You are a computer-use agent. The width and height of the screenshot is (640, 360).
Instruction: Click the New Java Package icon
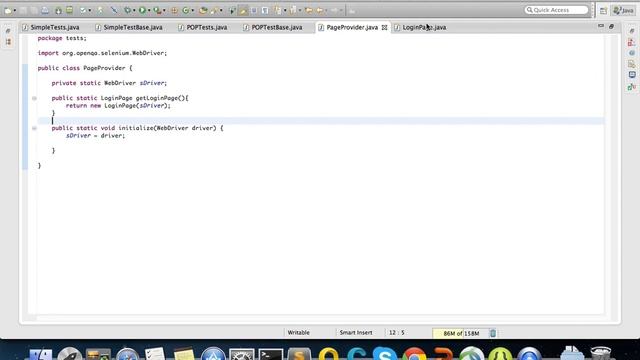[x=174, y=11]
